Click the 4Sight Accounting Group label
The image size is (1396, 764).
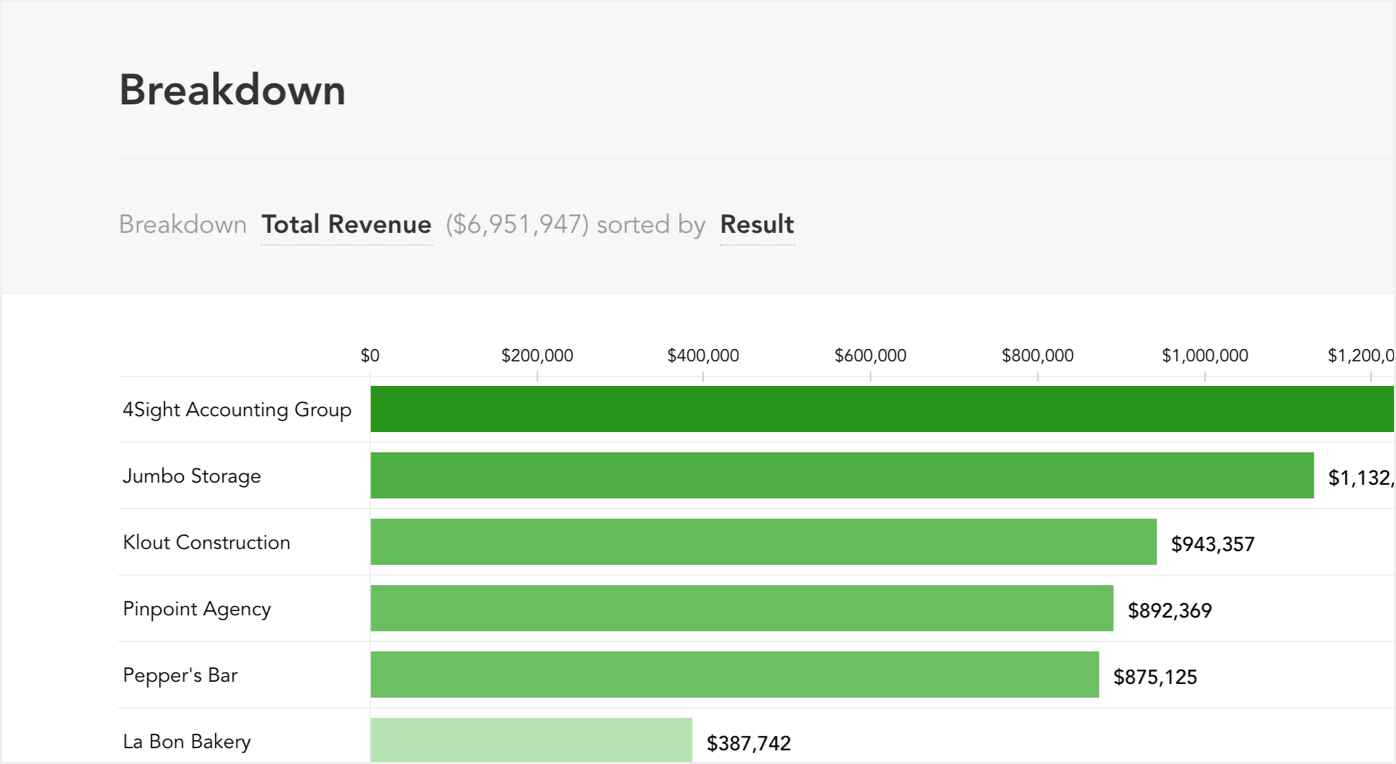[237, 410]
